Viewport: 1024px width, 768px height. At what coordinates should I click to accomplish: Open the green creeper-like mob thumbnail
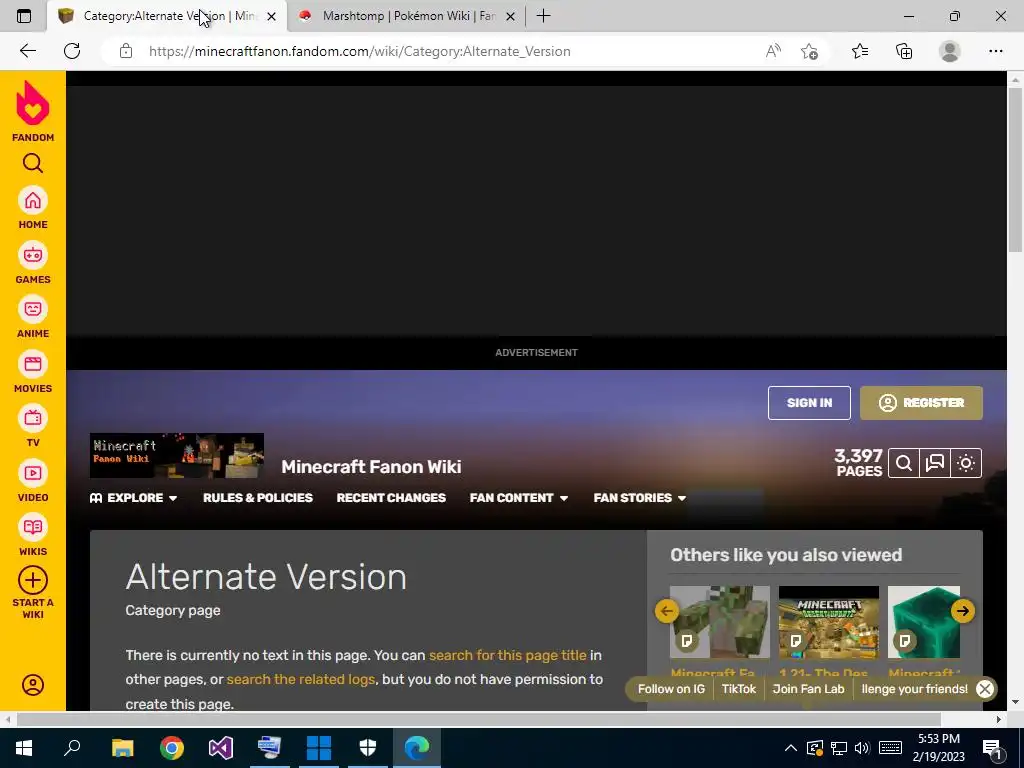click(x=720, y=622)
